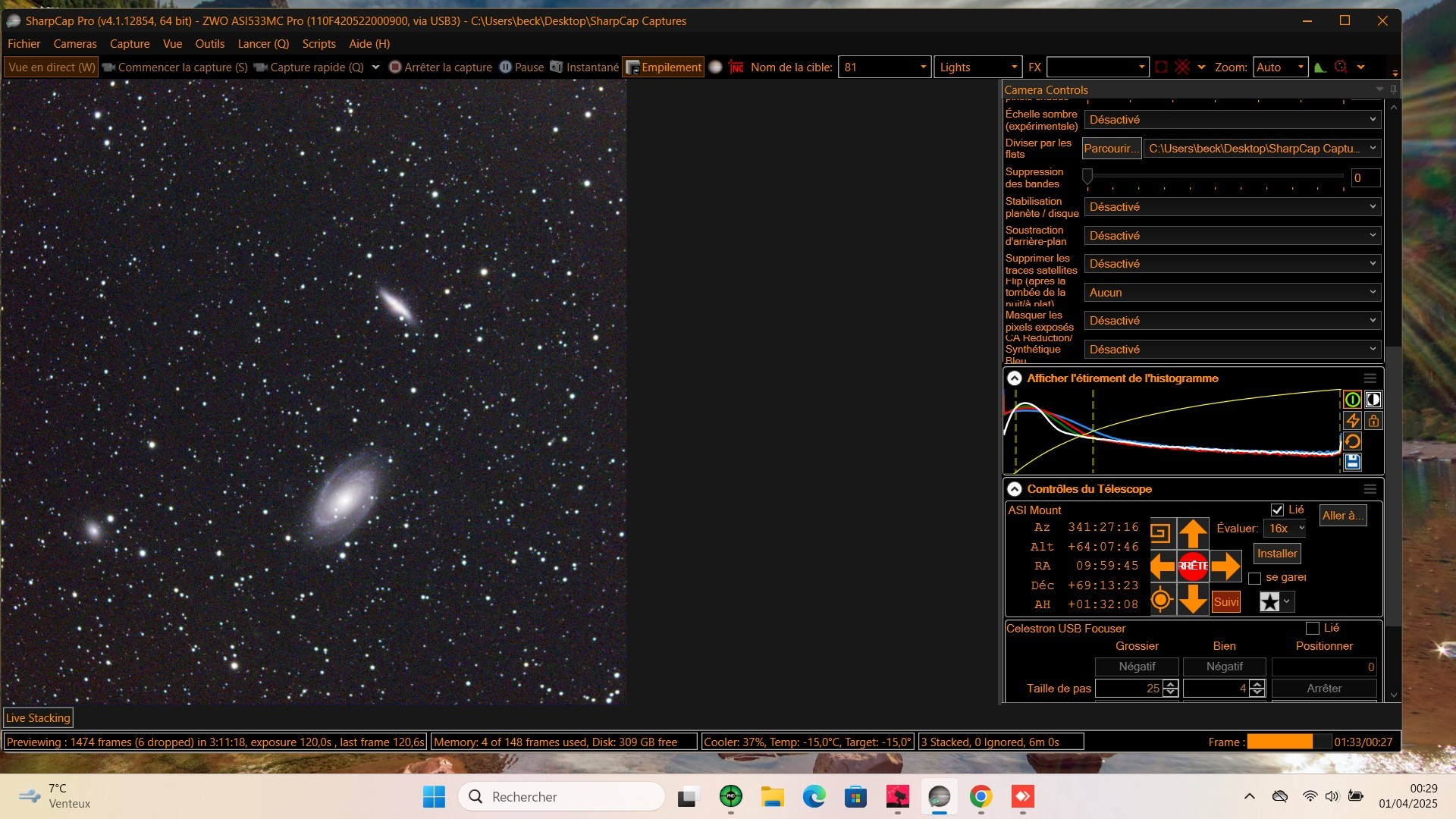Click the red reticule crosshair icon
This screenshot has height=819, width=1456.
coord(1182,67)
